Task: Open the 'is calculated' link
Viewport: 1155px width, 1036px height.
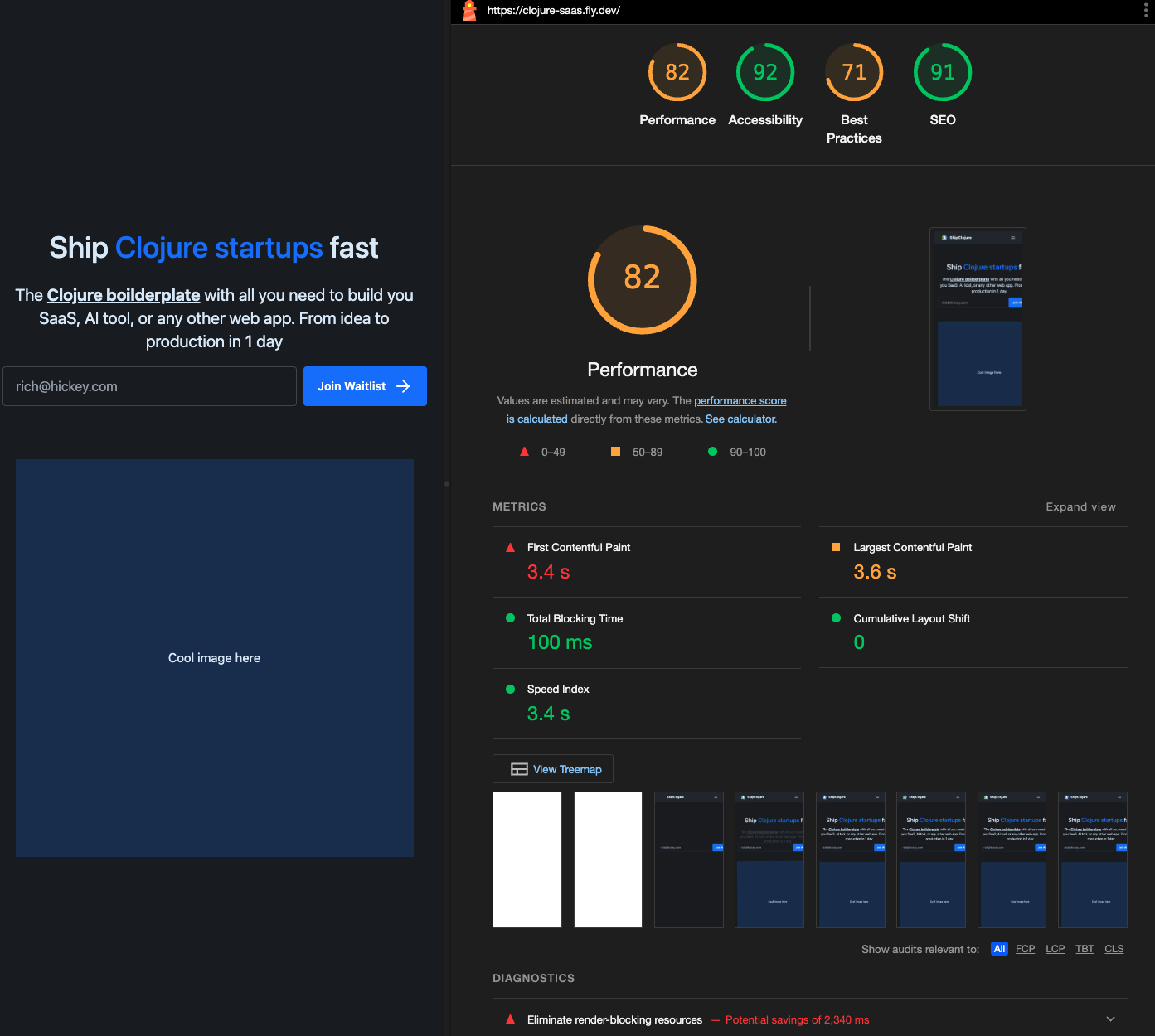Action: tap(537, 419)
